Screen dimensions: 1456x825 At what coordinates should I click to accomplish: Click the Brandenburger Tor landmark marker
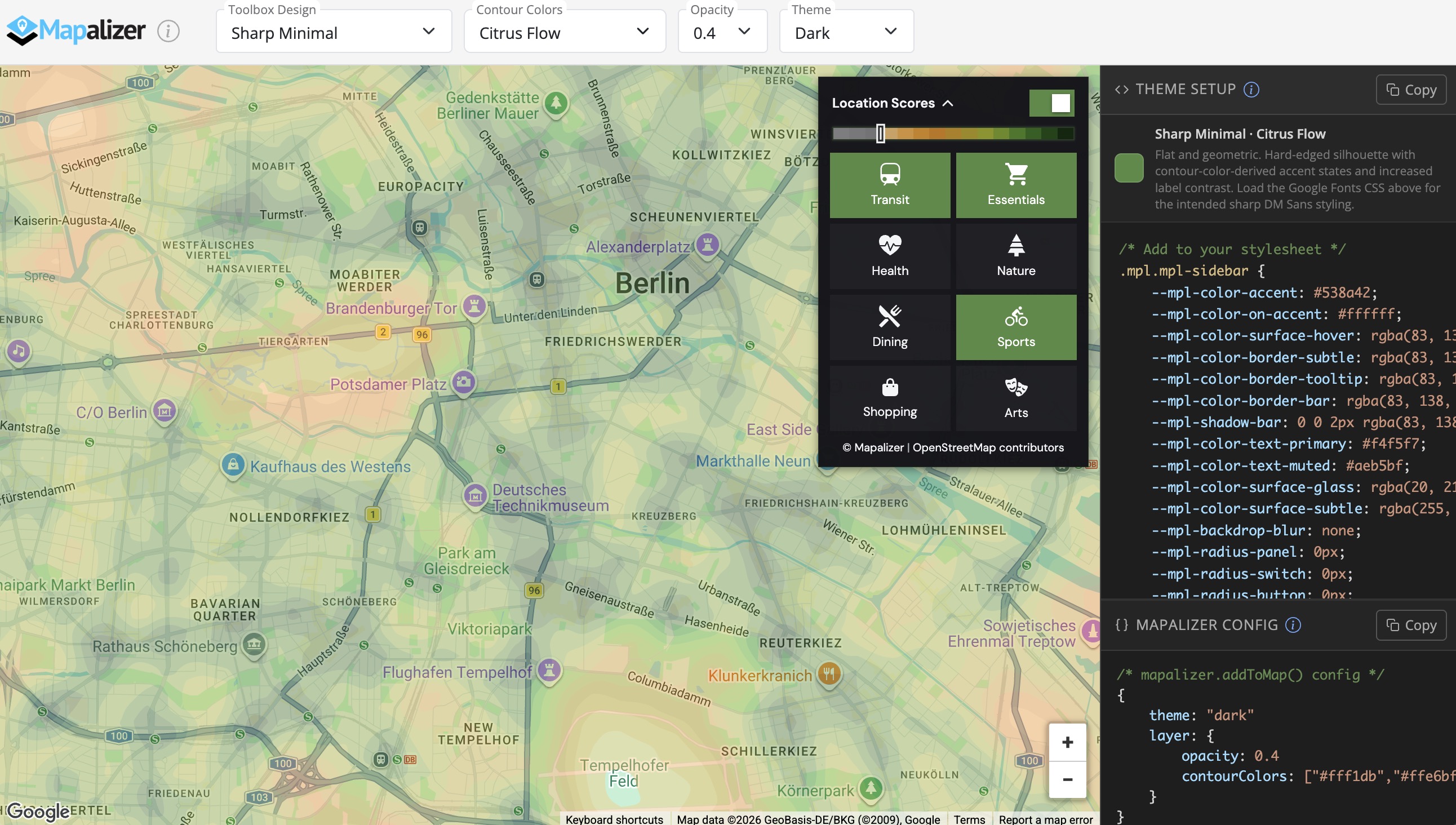(474, 307)
